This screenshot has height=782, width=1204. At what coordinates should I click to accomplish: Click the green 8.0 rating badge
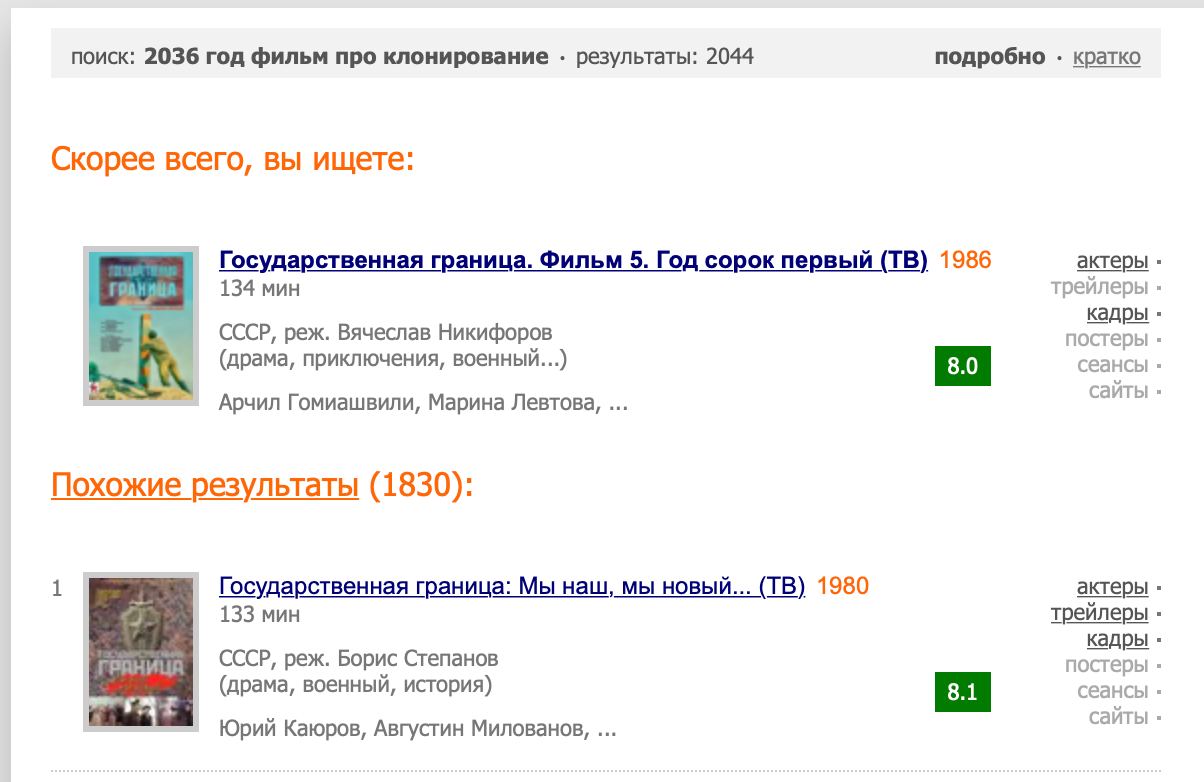pyautogui.click(x=962, y=366)
